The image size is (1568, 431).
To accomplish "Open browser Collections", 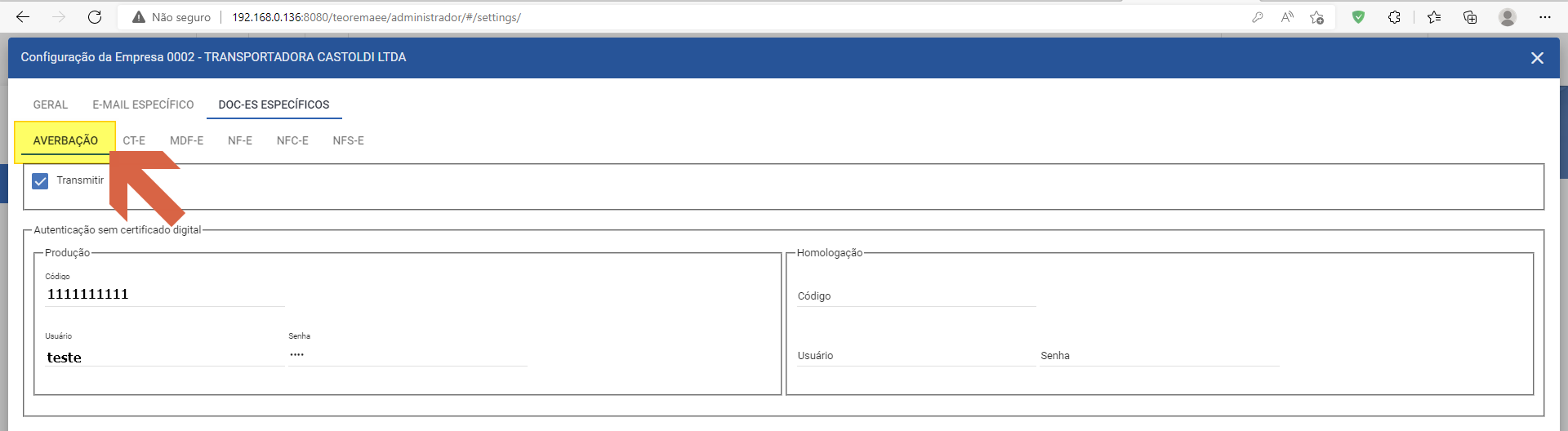I will click(x=1470, y=16).
